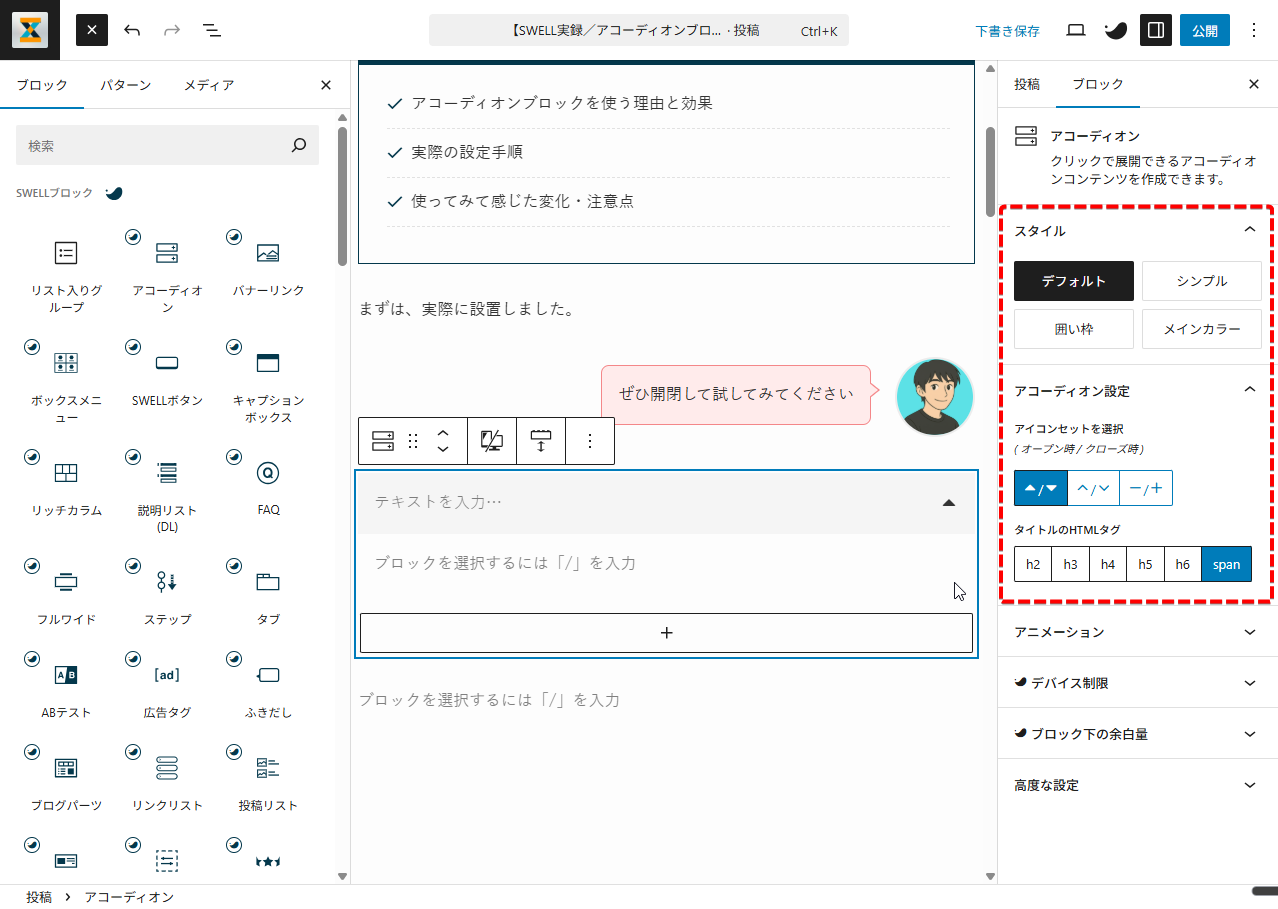The height and width of the screenshot is (909, 1278).
Task: Expand the デバイス制限 panel
Action: click(x=1137, y=683)
